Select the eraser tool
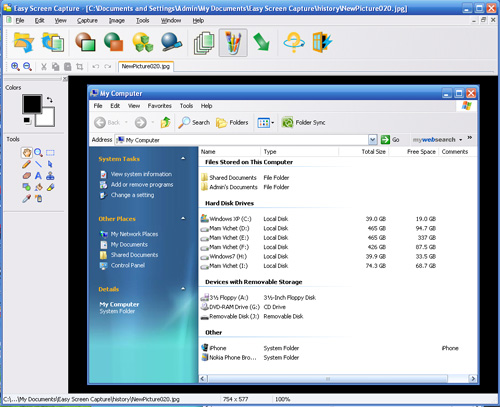 [x=27, y=176]
